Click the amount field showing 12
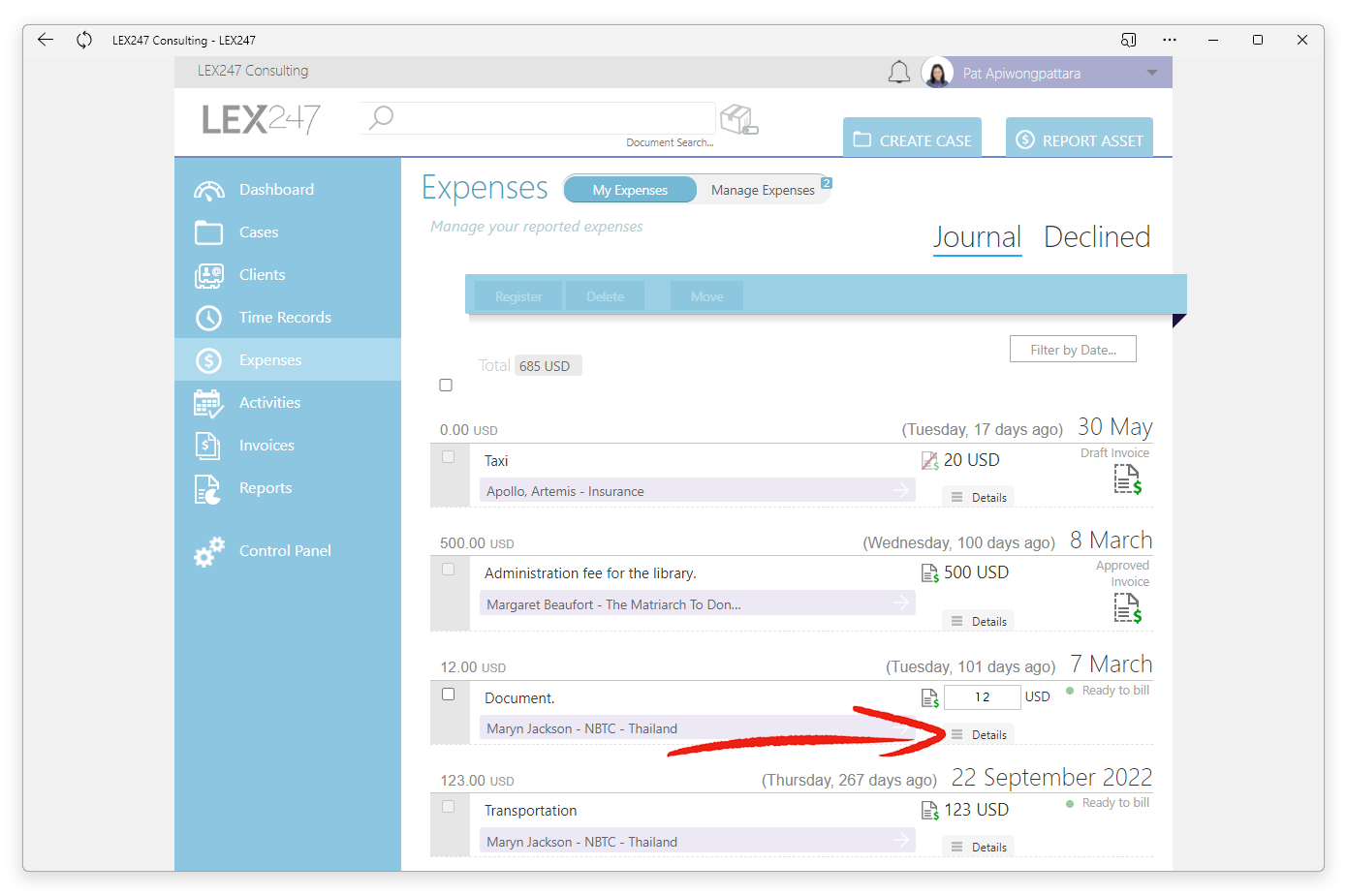This screenshot has width=1347, height=896. click(x=982, y=697)
